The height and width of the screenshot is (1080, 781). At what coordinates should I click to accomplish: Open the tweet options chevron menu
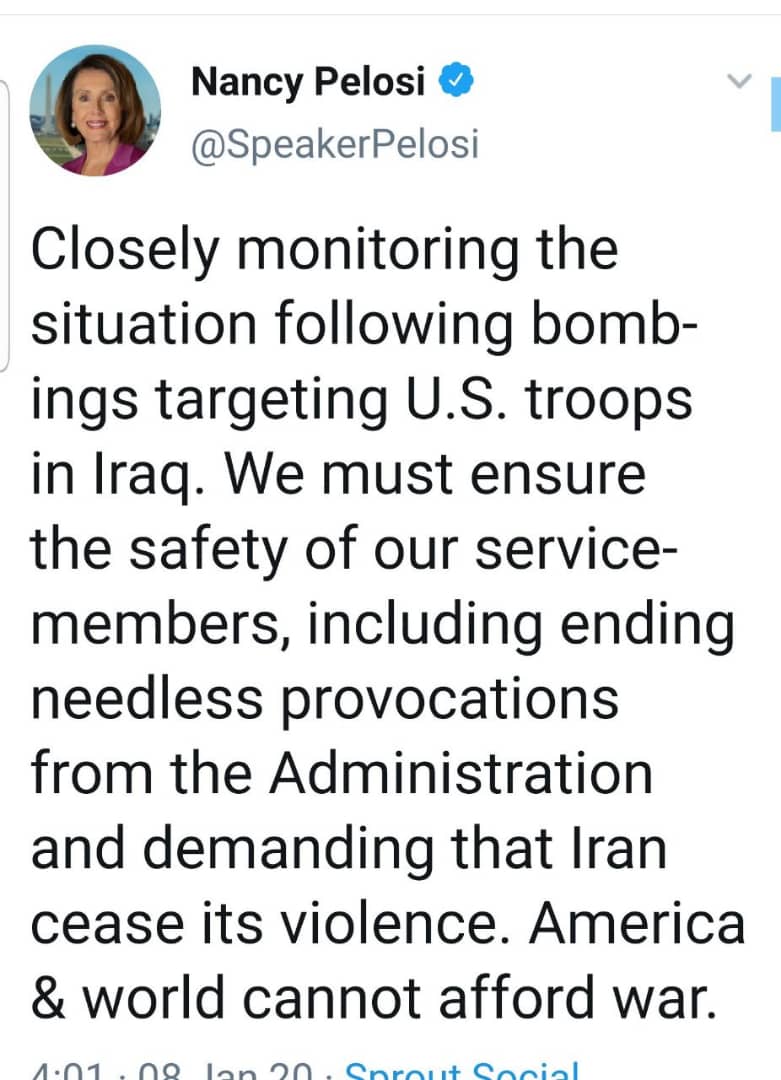[739, 81]
